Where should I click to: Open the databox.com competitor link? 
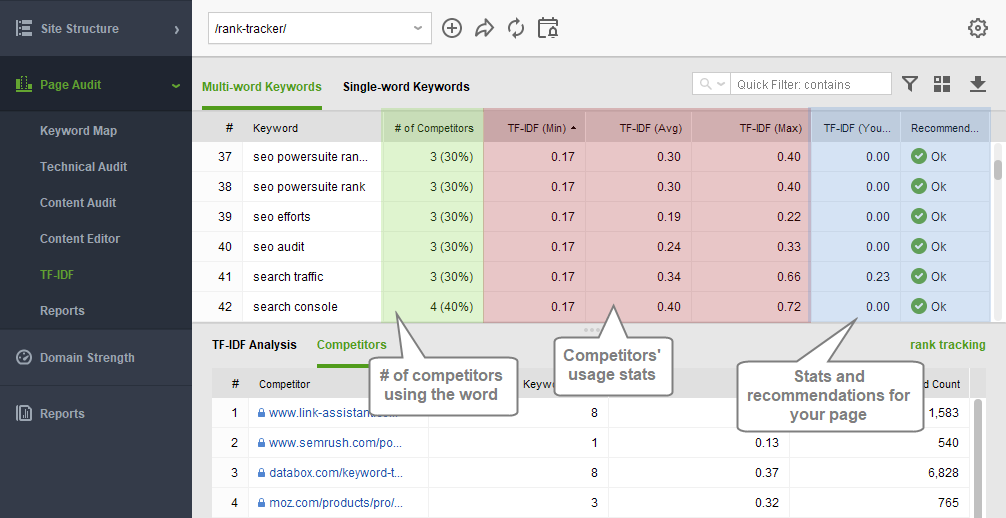(336, 473)
